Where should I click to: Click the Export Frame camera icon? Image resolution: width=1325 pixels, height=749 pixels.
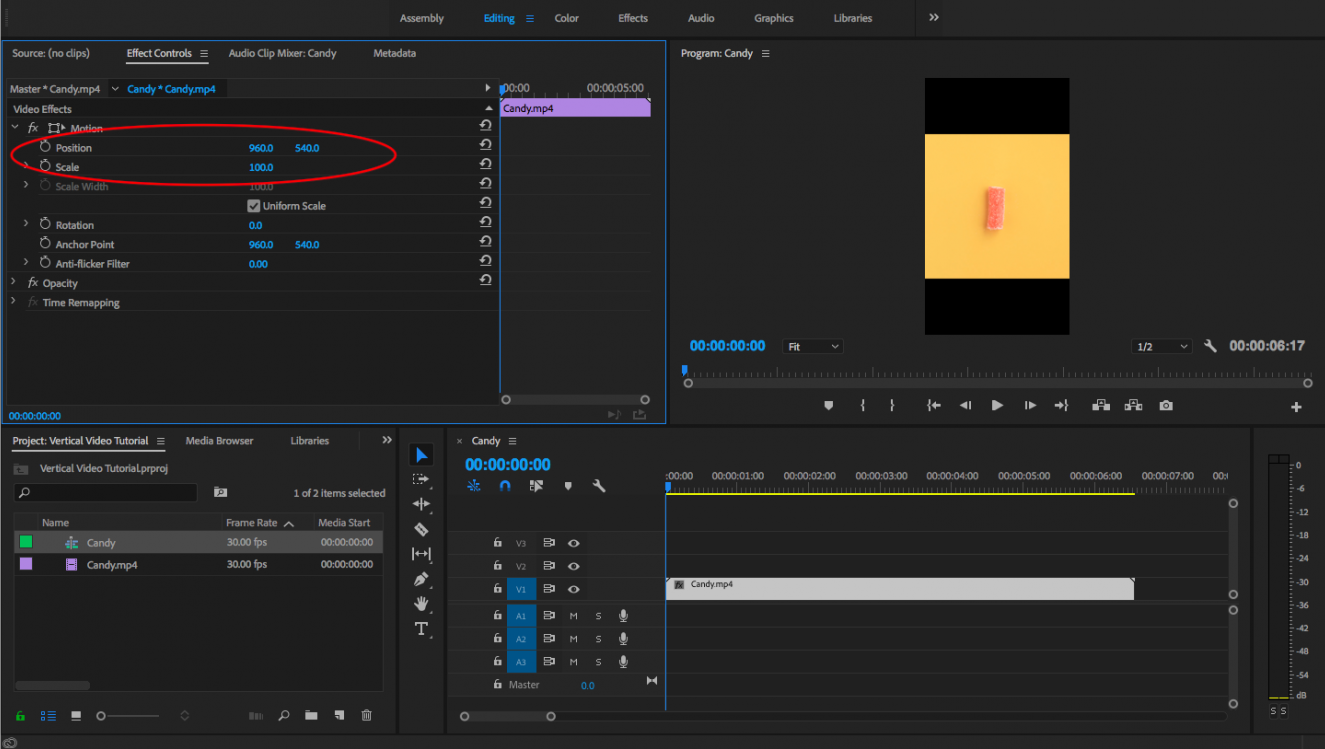(x=1166, y=406)
